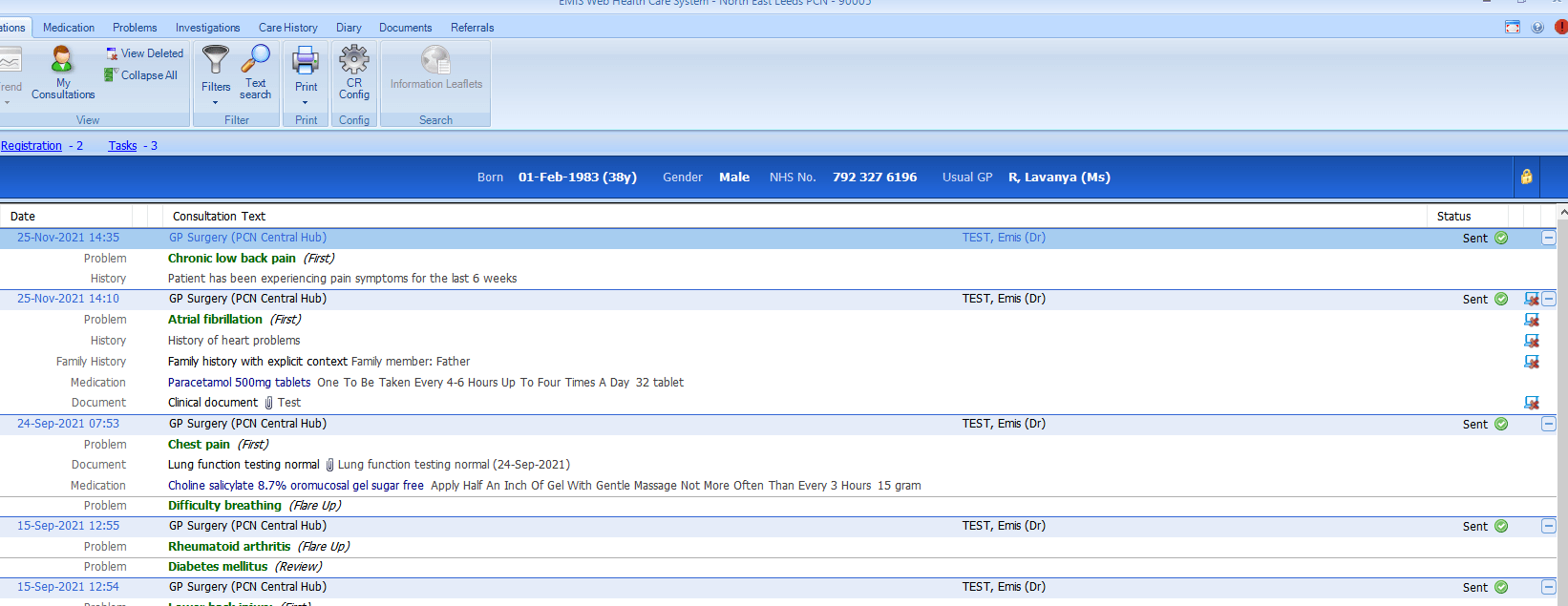This screenshot has width=1568, height=606.
Task: Collapse the 15-Sep-2021 12:54 consultation
Action: click(x=1549, y=587)
